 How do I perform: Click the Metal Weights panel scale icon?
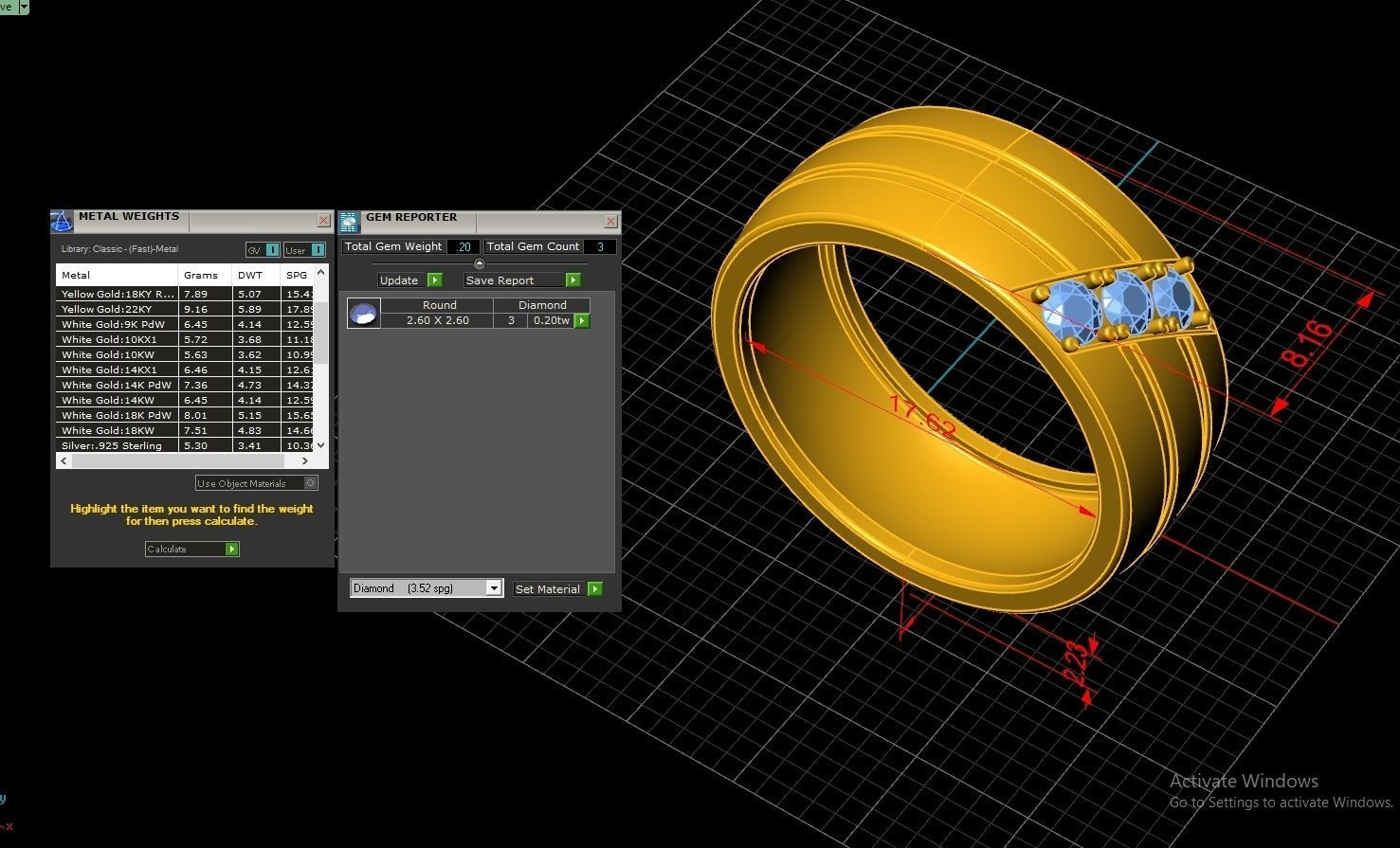pyautogui.click(x=62, y=222)
